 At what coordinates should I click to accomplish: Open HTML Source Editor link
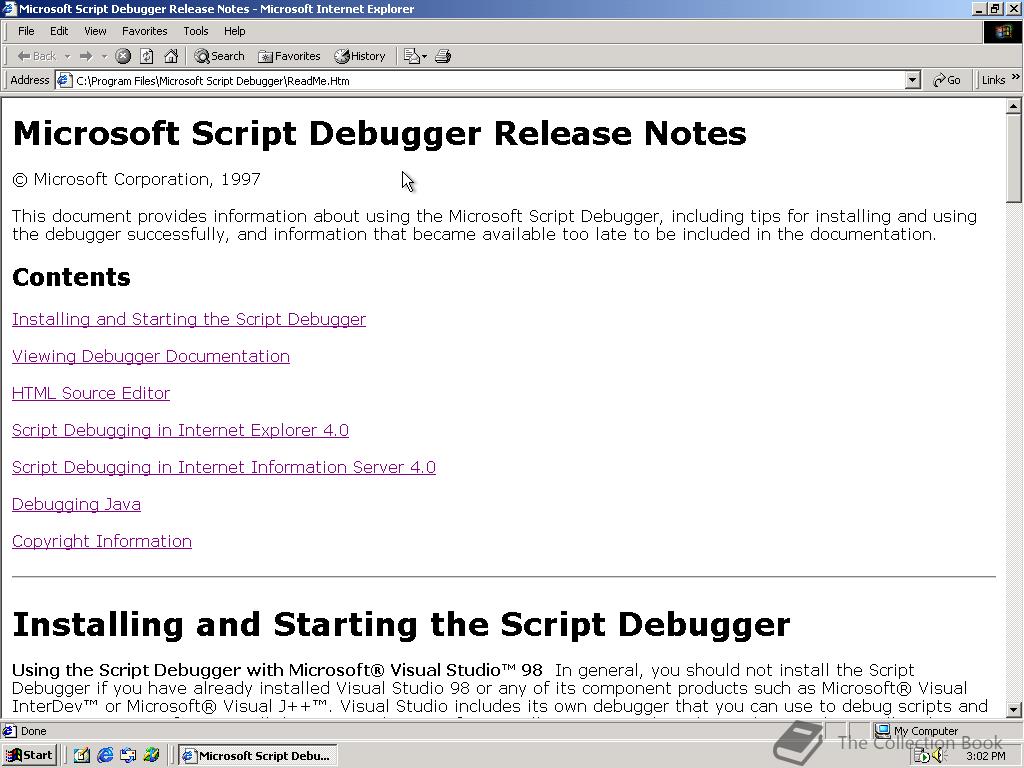(91, 393)
